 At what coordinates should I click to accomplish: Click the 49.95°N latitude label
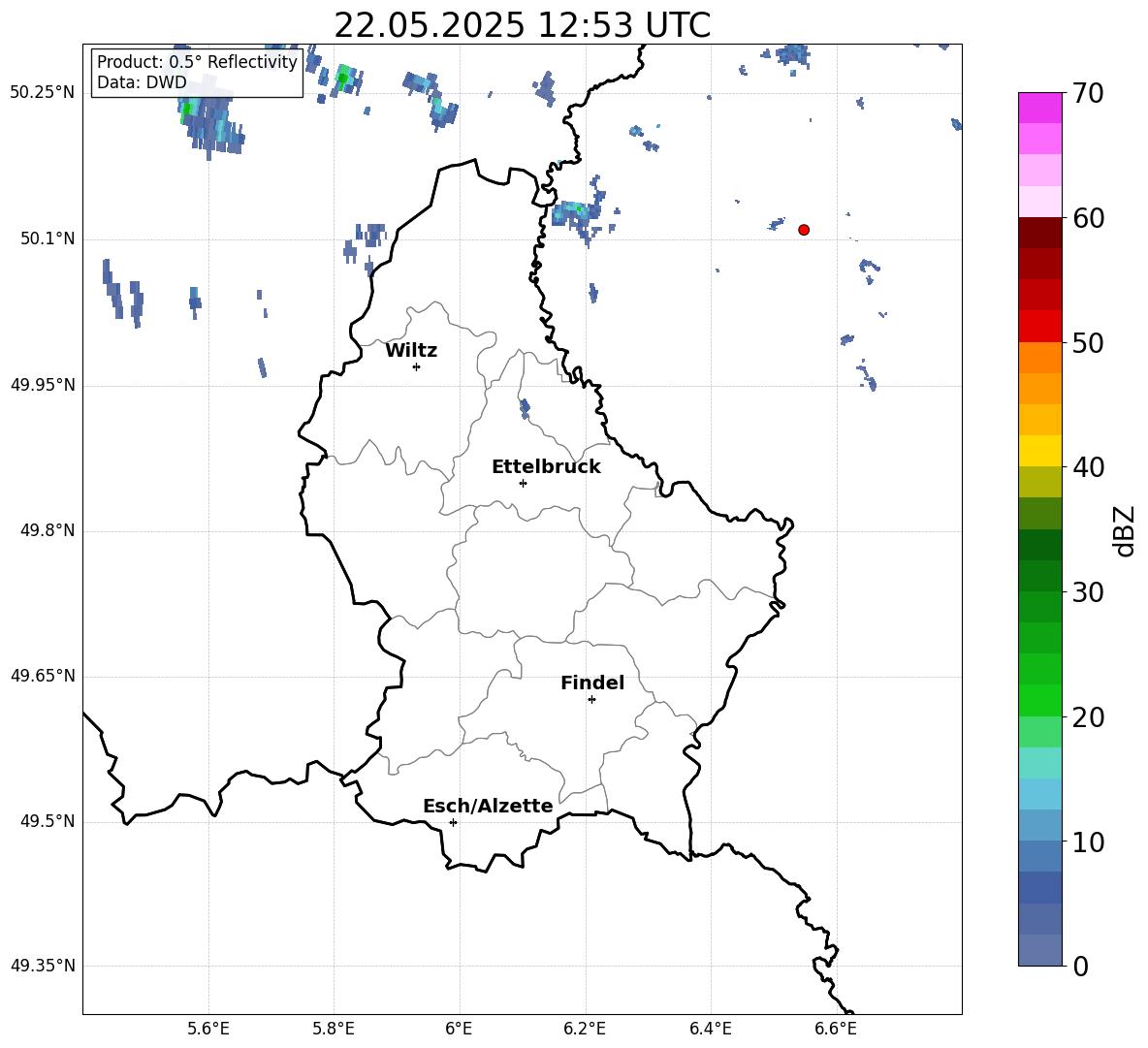tap(43, 385)
